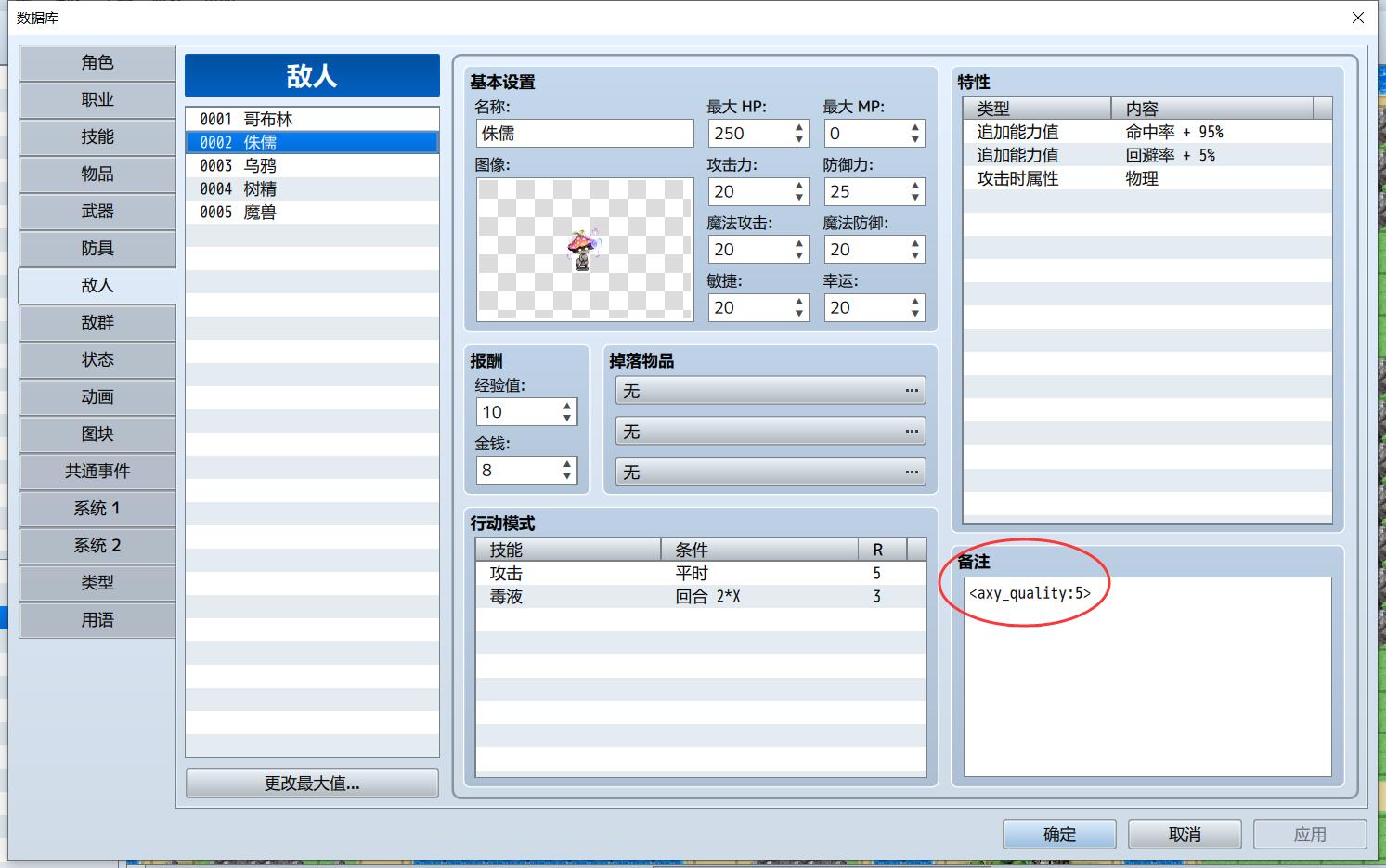This screenshot has height=868, width=1386.
Task: Increase 魔法攻击 with up arrow
Action: (x=799, y=244)
